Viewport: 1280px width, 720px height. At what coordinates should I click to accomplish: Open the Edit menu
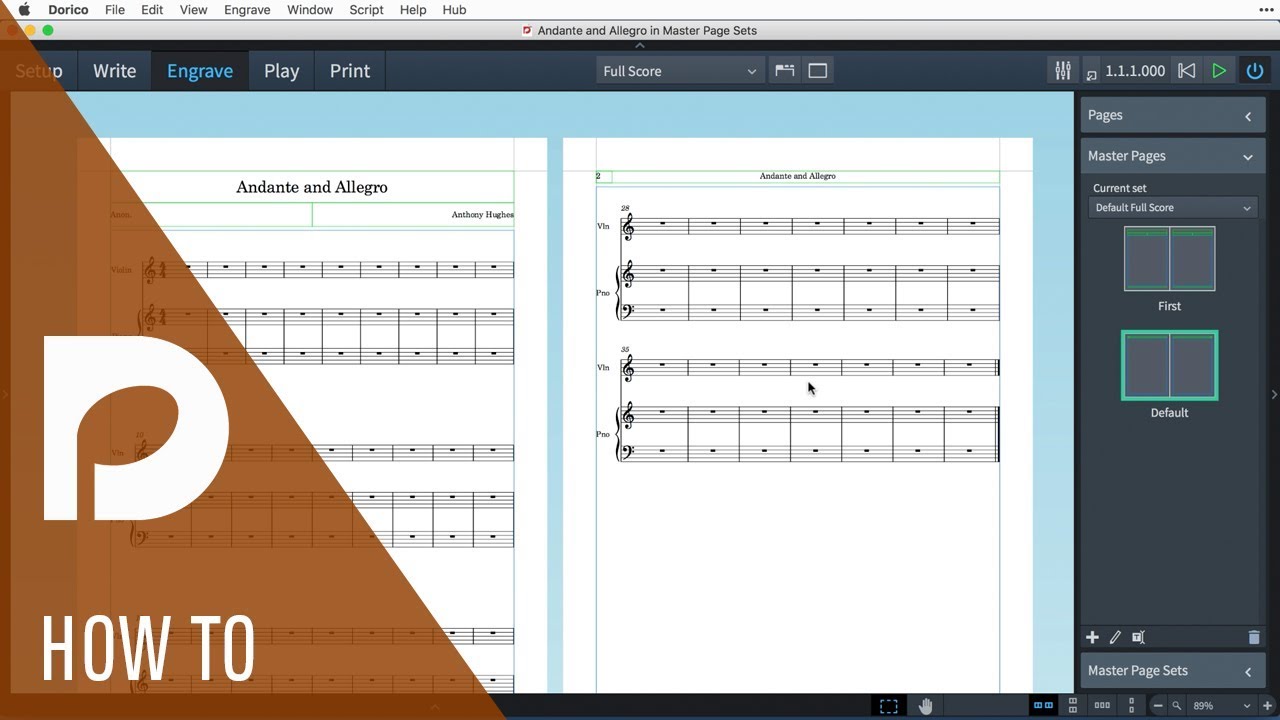pos(152,10)
